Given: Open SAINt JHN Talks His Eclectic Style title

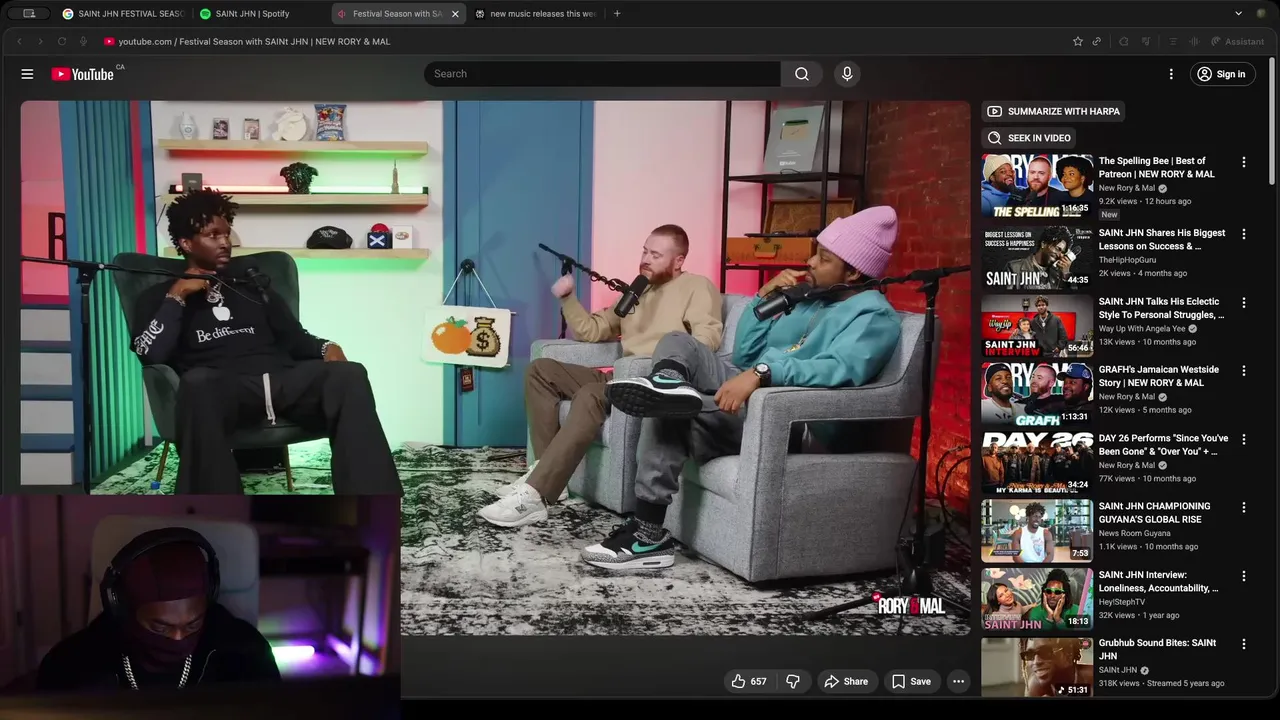Looking at the screenshot, I should [1161, 308].
